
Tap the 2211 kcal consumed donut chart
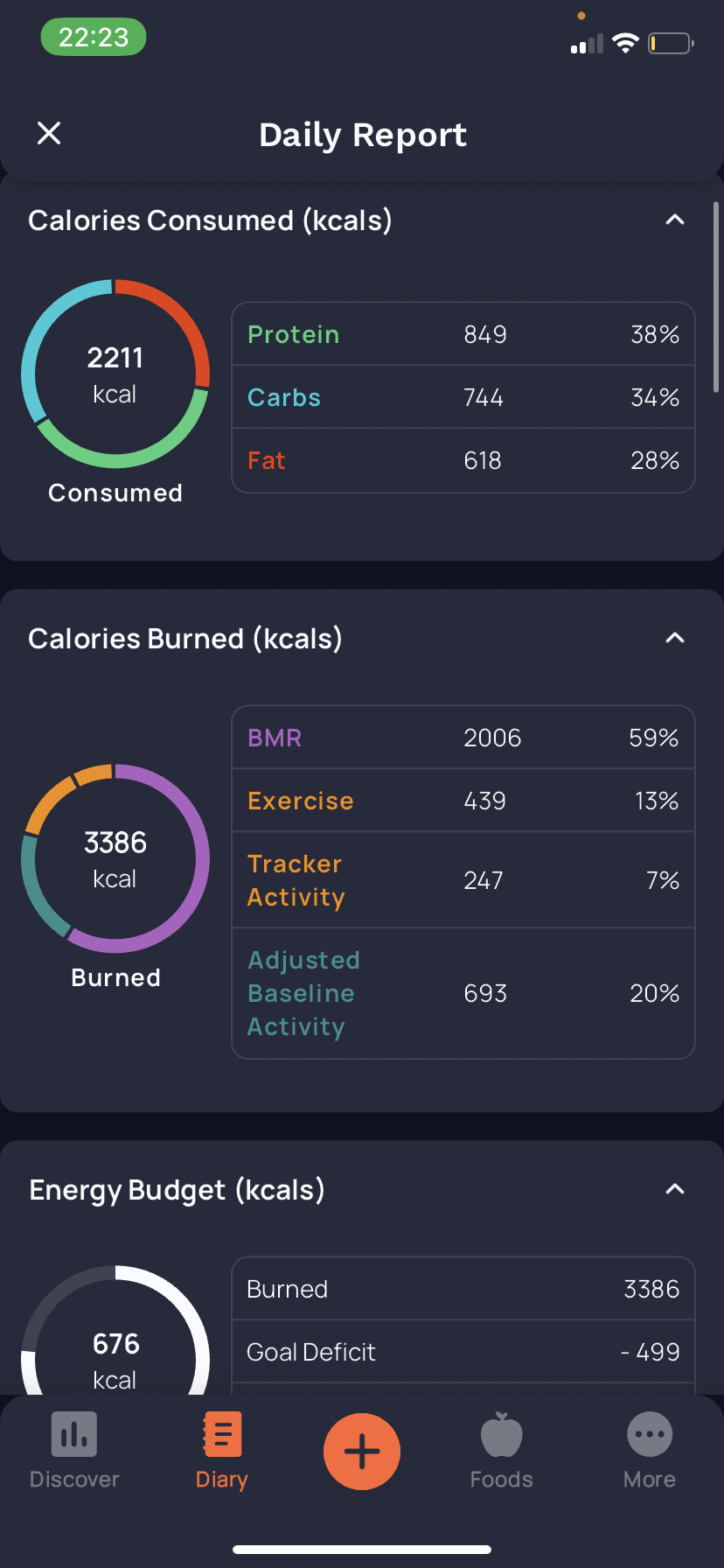point(115,374)
